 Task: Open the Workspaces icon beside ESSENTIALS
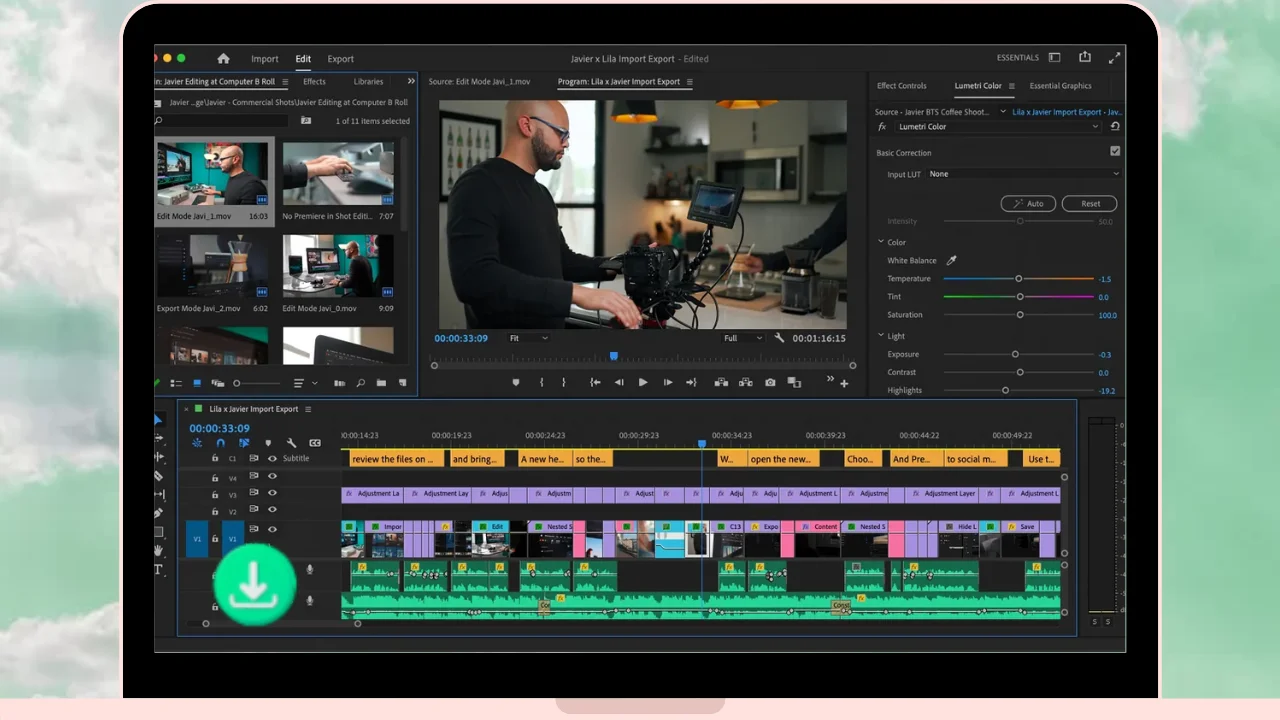coord(1054,58)
